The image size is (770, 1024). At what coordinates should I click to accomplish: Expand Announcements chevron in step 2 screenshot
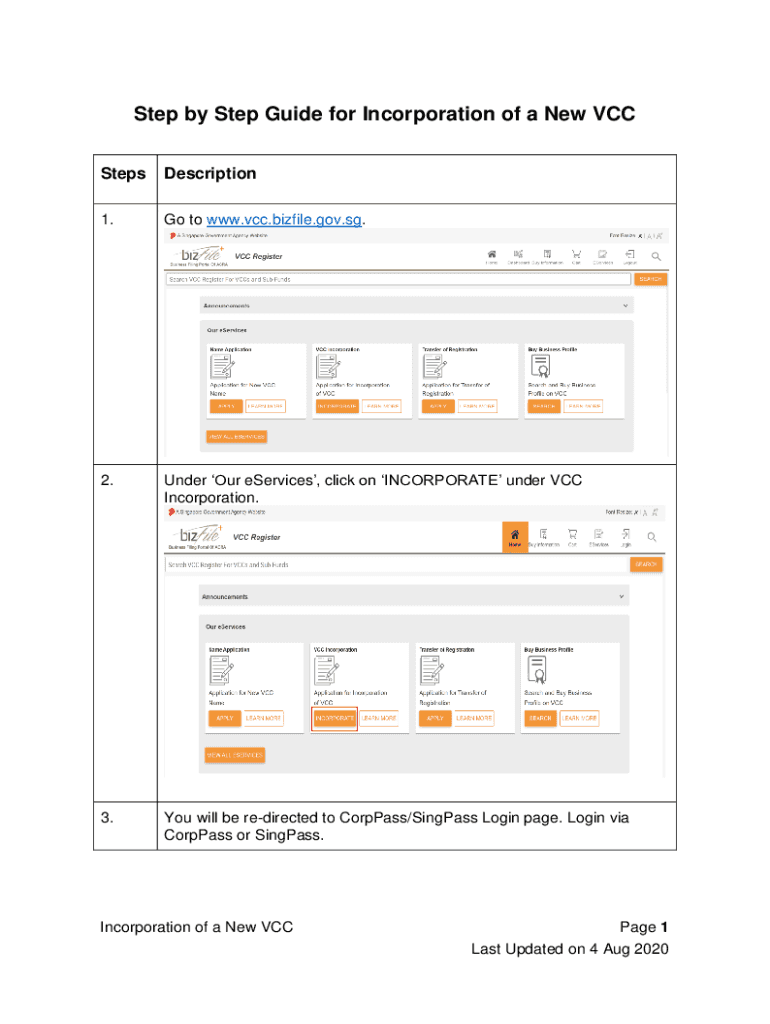point(621,596)
